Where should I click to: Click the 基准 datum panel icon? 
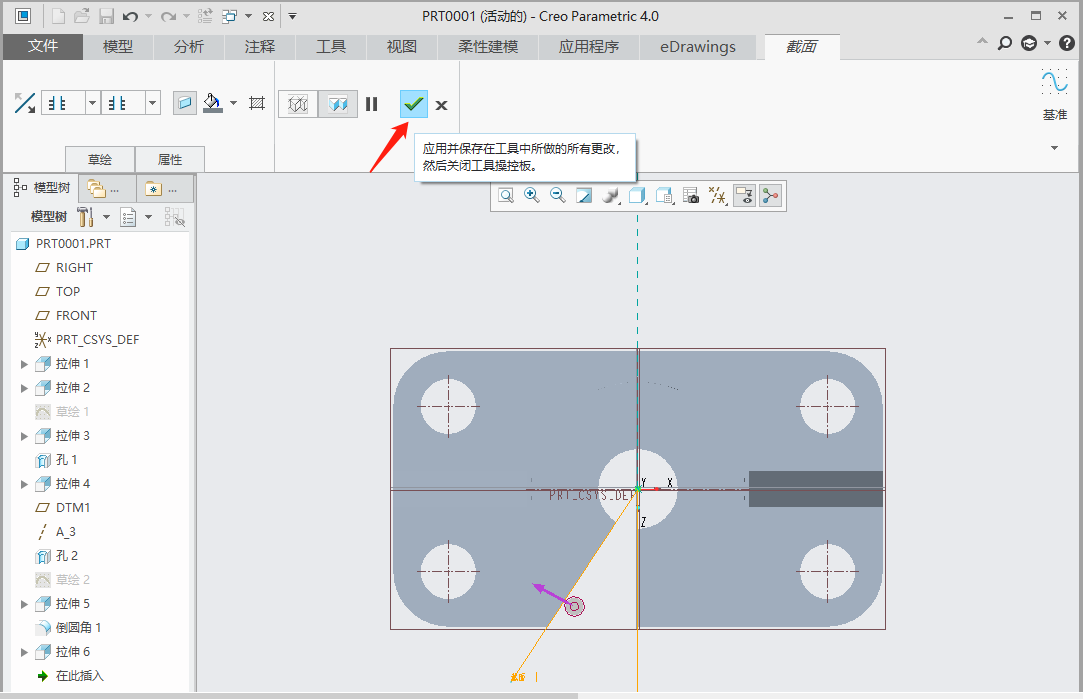tap(1055, 82)
